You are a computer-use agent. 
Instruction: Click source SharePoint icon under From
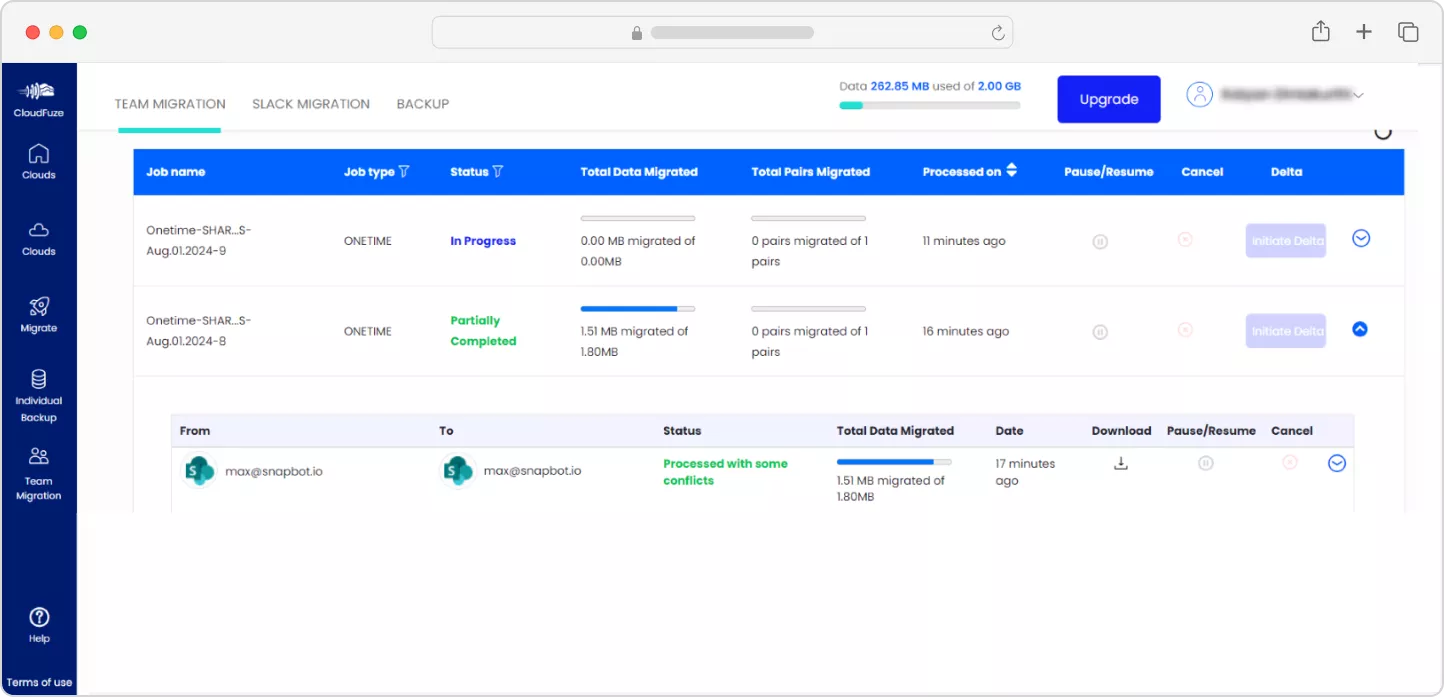pyautogui.click(x=200, y=471)
